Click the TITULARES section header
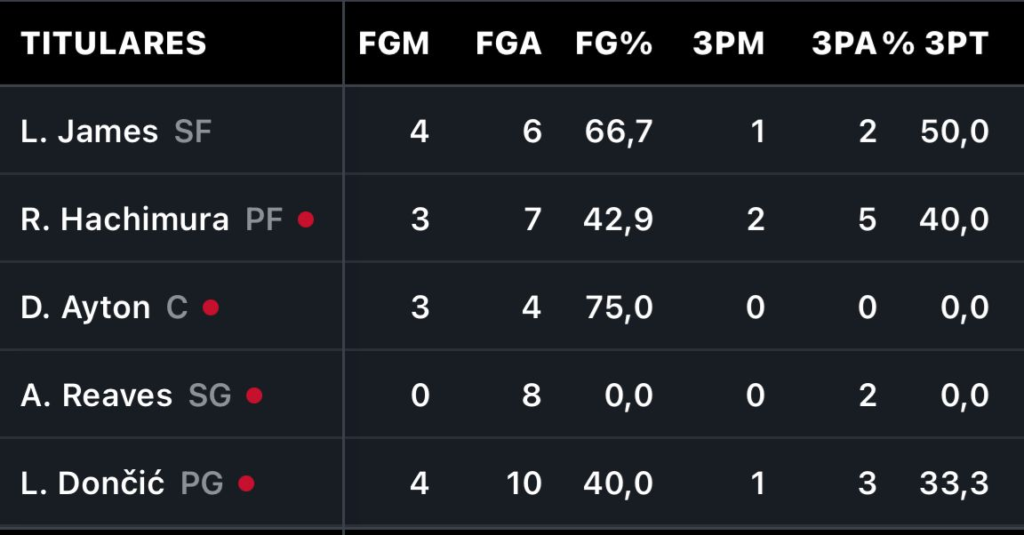Screen dimensions: 1024x535 (114, 44)
